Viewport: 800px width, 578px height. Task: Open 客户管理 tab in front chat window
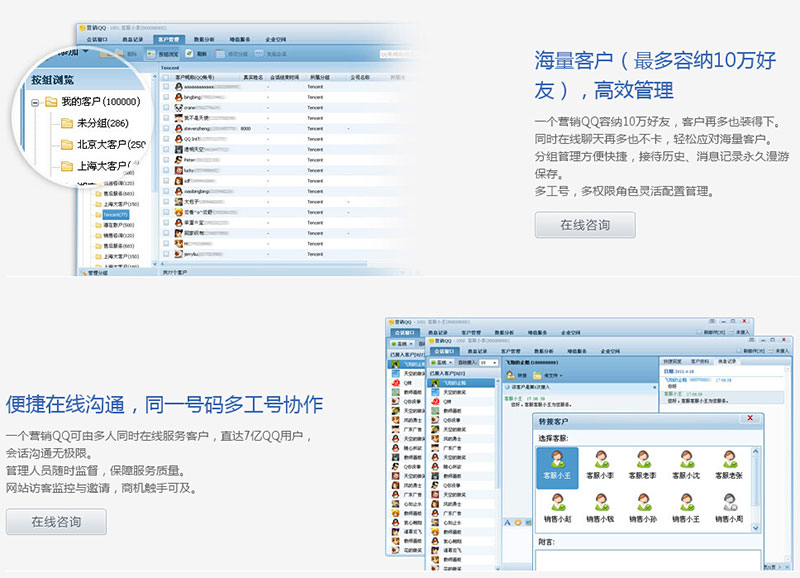(511, 351)
